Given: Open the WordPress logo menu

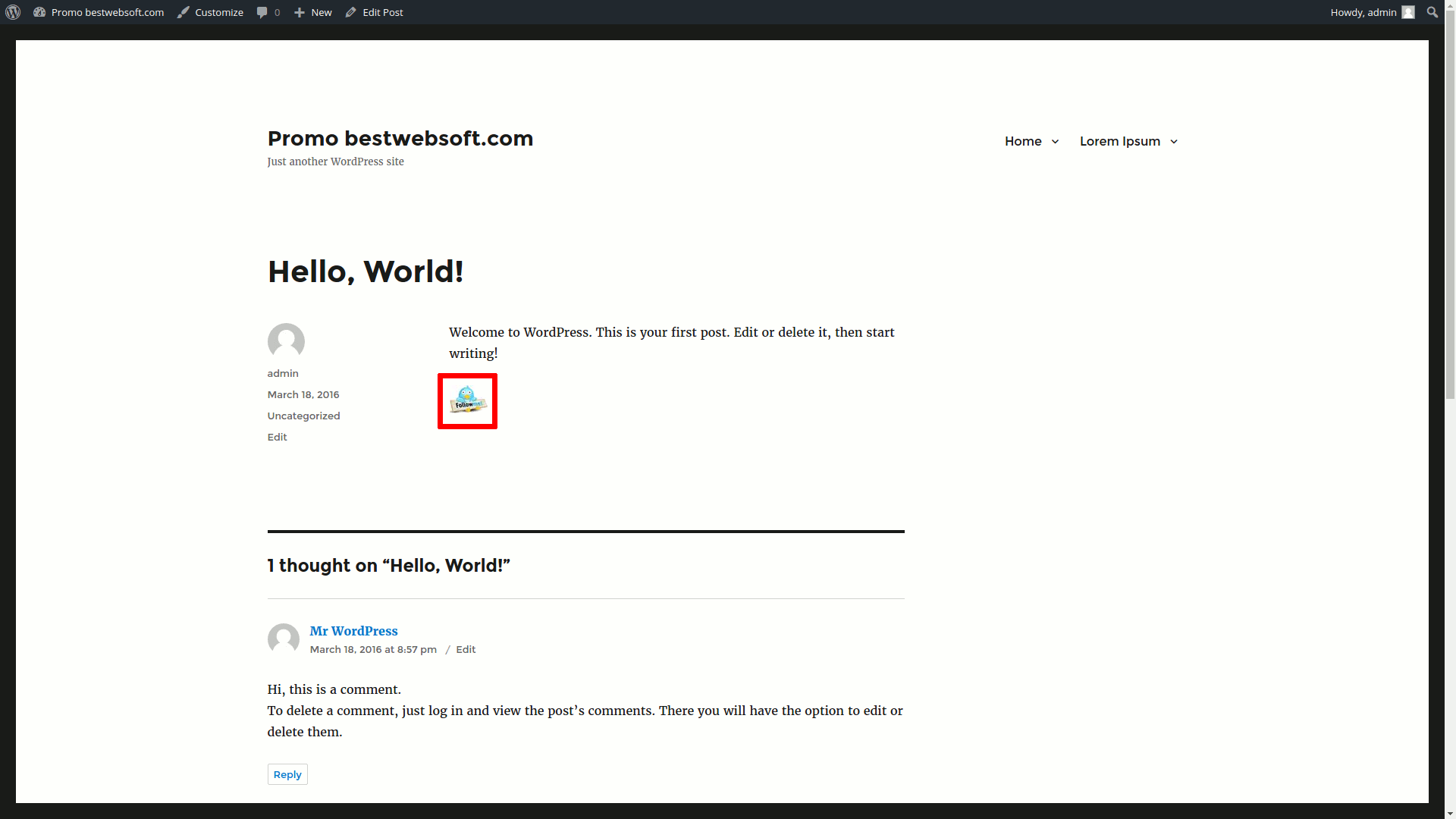Looking at the screenshot, I should pos(13,12).
